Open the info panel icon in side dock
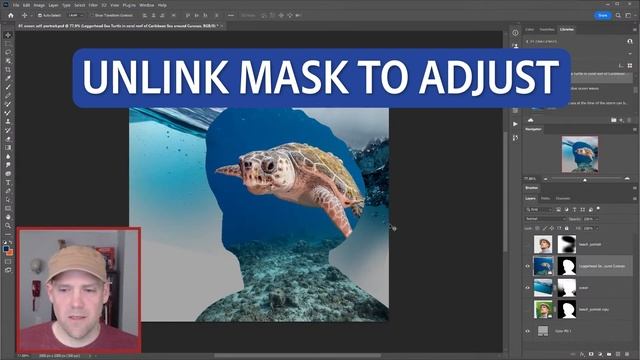640x360 pixels. click(516, 33)
